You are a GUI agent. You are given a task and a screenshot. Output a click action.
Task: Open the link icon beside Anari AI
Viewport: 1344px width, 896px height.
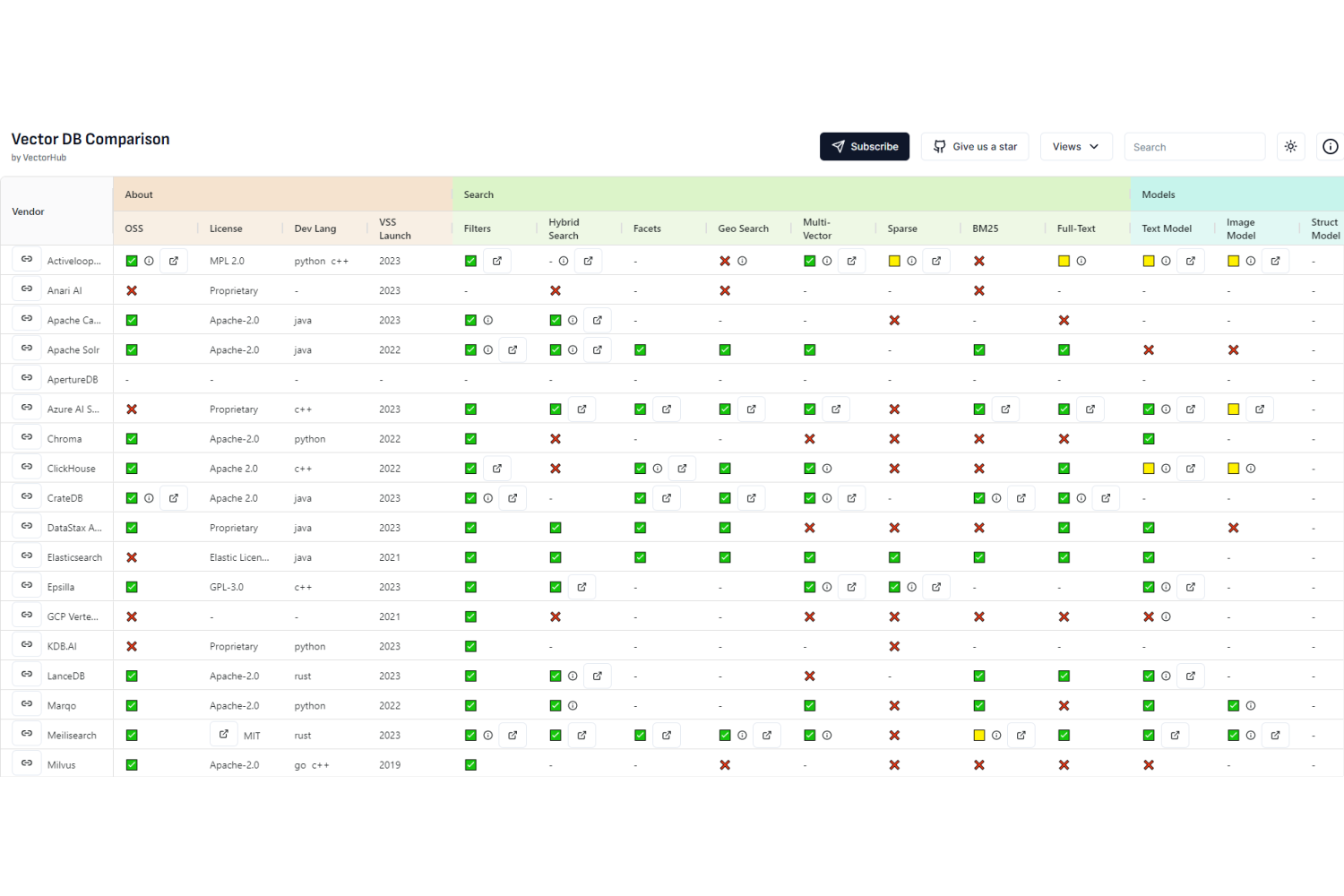(27, 289)
